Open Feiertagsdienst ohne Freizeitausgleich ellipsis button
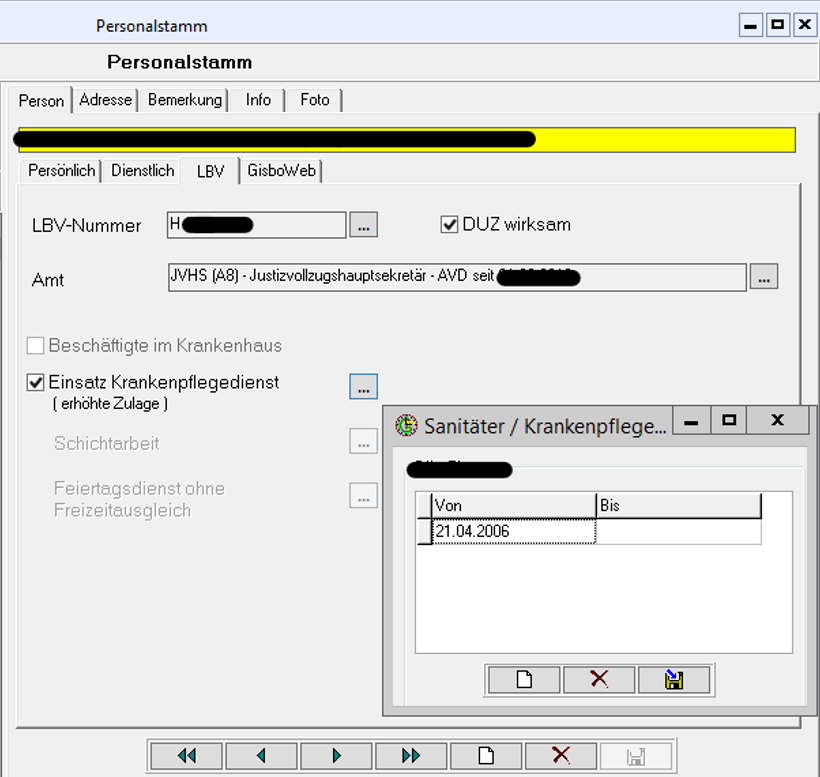 [x=363, y=496]
